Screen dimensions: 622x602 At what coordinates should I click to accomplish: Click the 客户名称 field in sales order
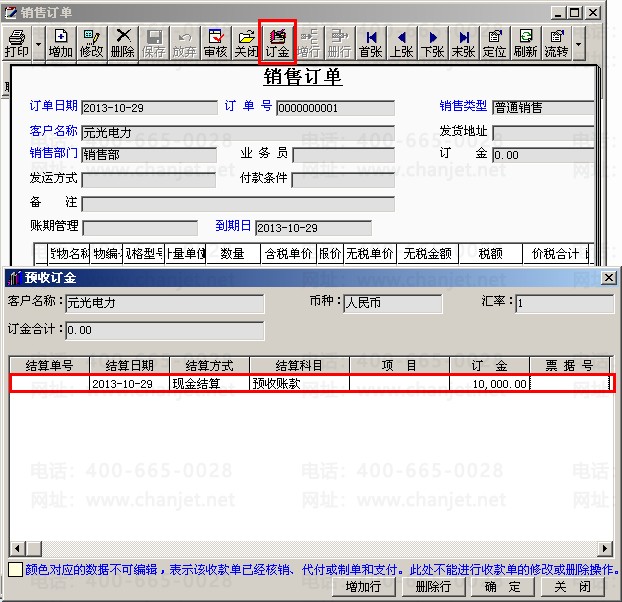238,133
